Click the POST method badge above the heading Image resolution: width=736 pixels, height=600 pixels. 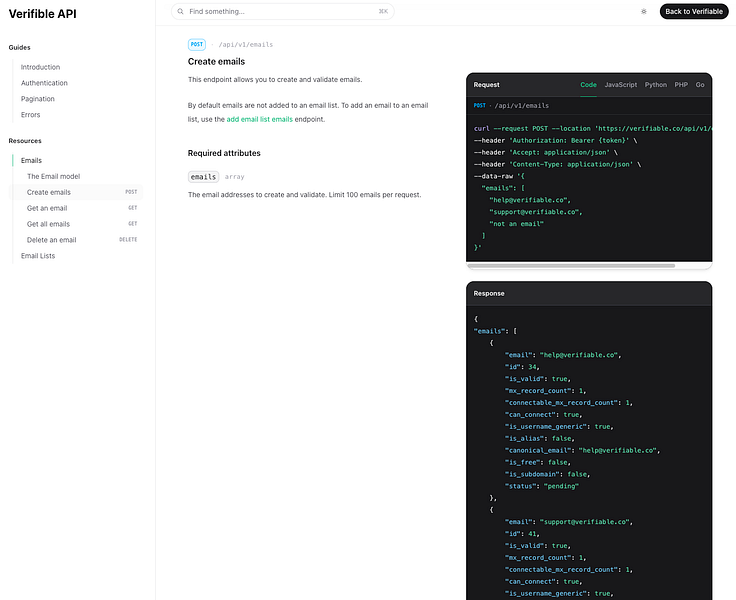pos(197,44)
